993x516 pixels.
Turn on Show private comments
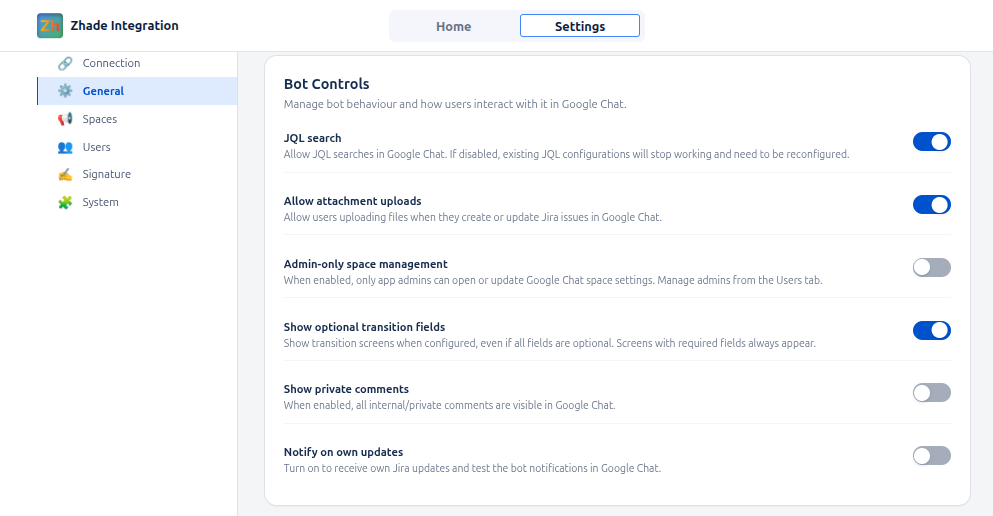(x=931, y=392)
